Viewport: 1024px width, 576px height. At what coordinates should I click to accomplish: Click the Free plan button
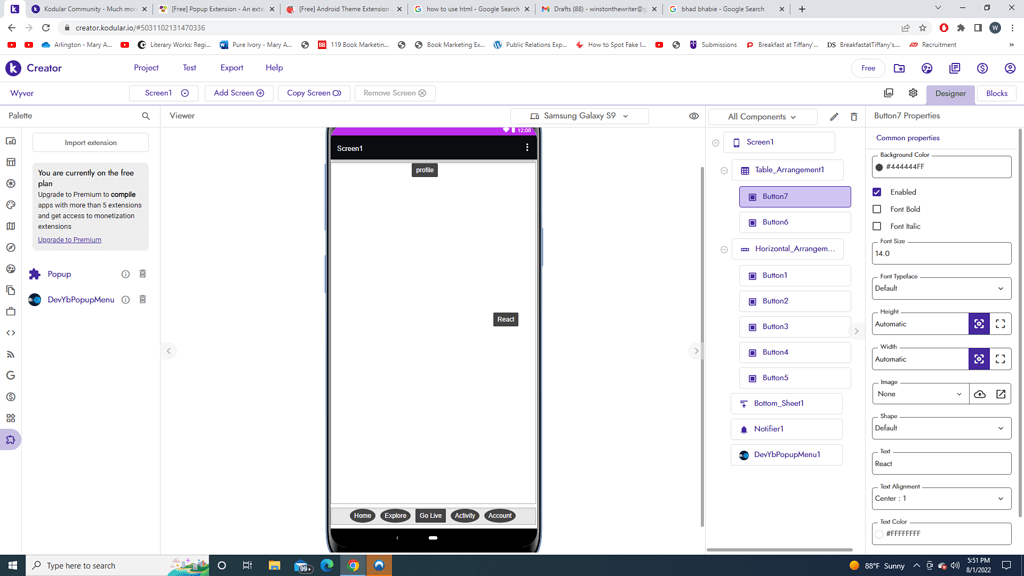868,68
